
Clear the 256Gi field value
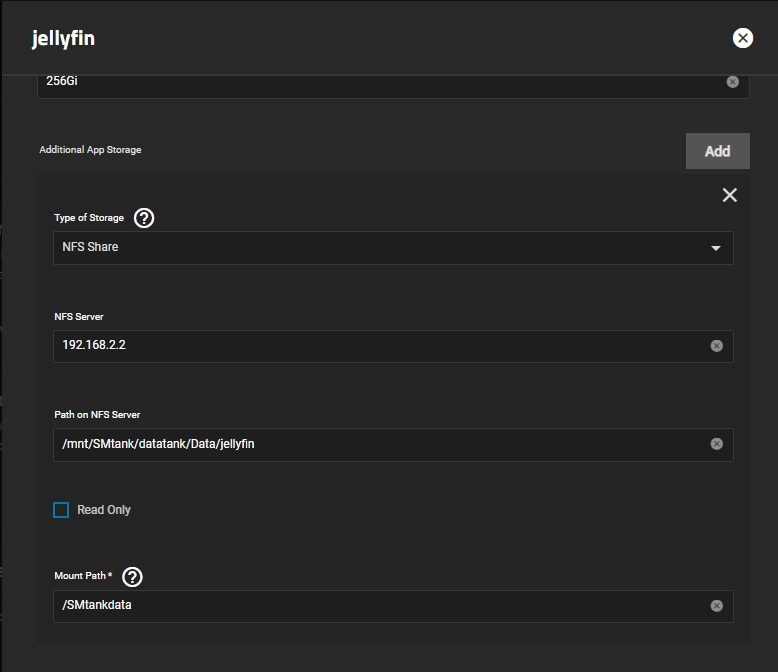tap(732, 82)
